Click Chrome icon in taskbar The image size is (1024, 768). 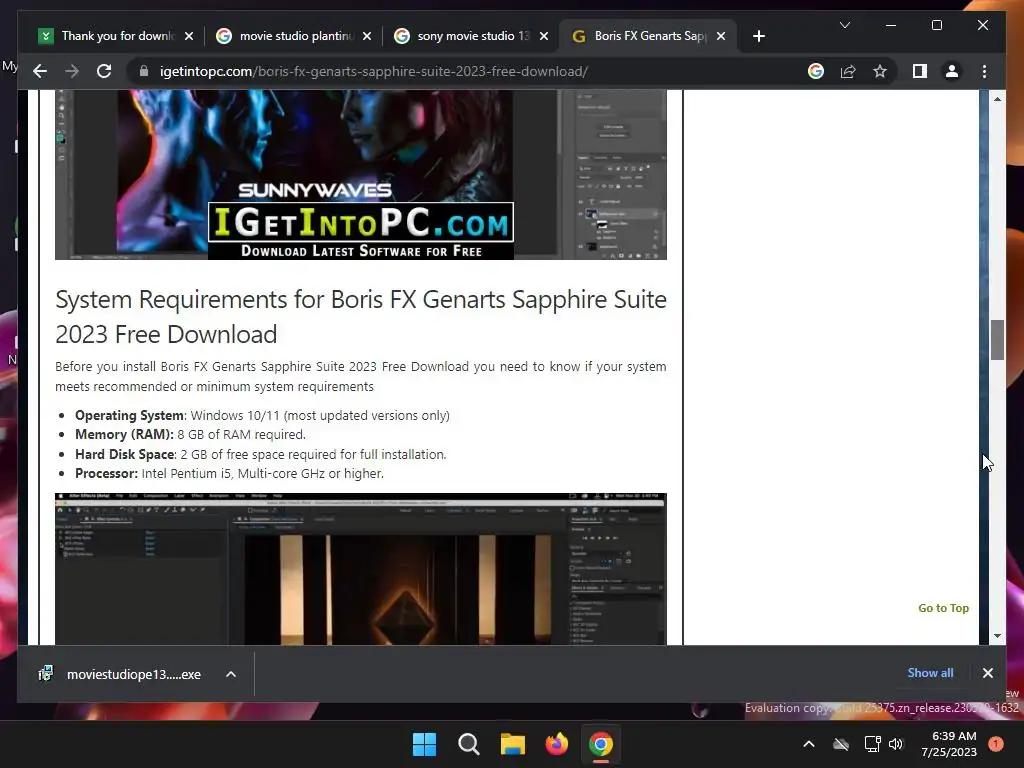click(601, 744)
